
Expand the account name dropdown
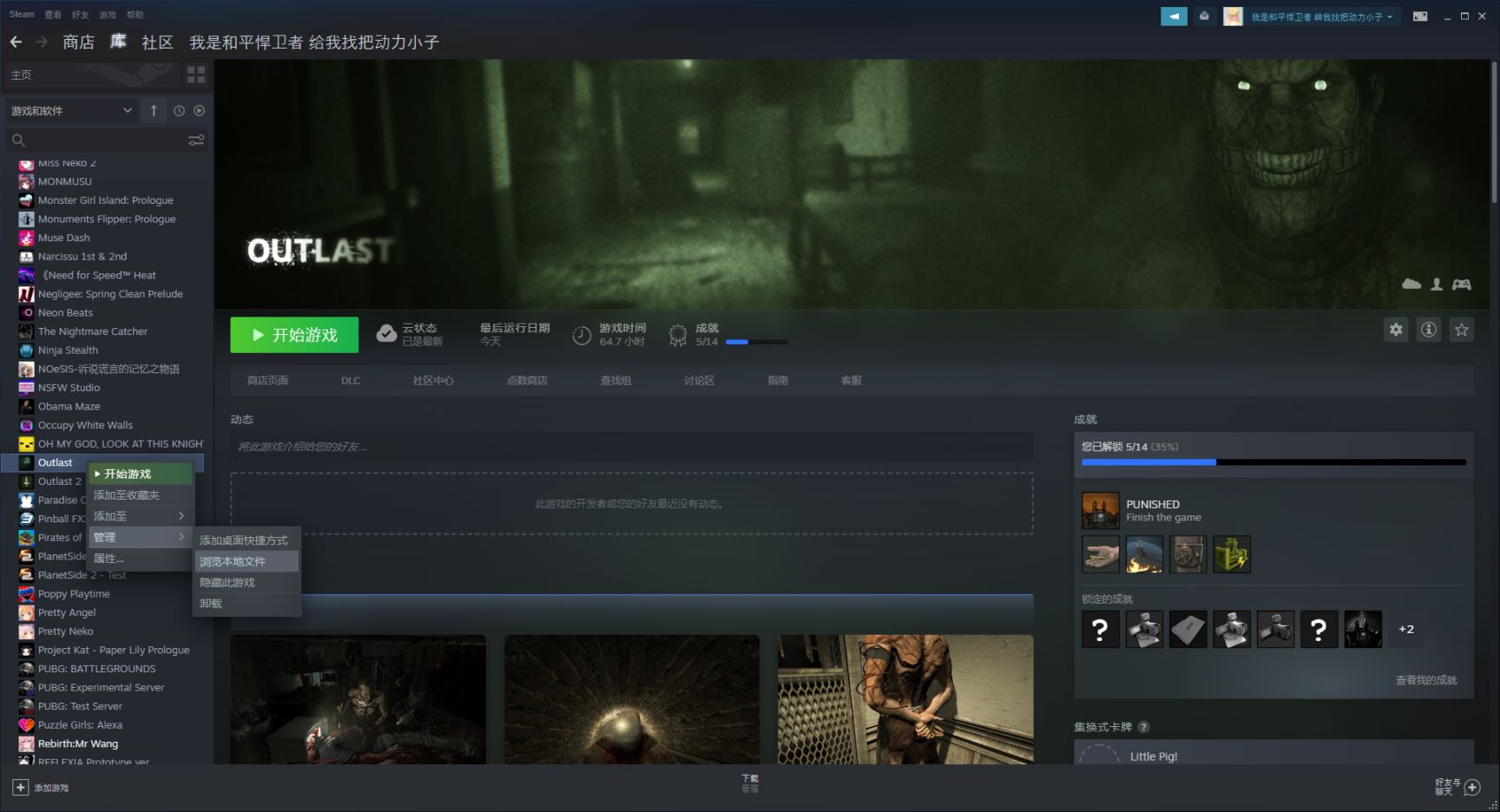pyautogui.click(x=1321, y=16)
